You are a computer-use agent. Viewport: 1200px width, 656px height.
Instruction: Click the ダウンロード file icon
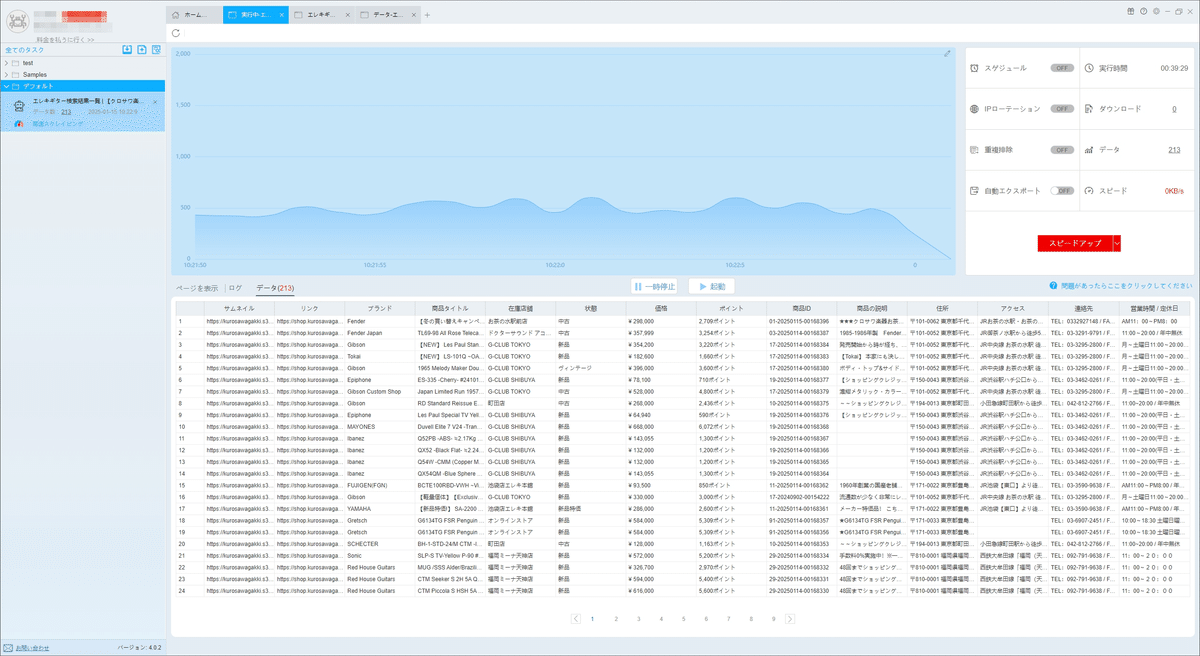point(1089,108)
